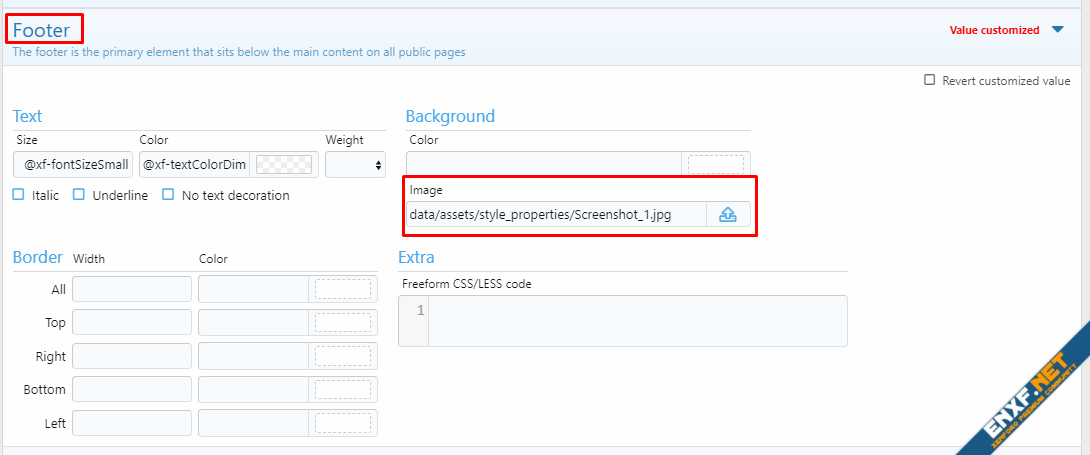This screenshot has height=455, width=1090.
Task: Toggle the Italic checkbox
Action: pos(18,195)
